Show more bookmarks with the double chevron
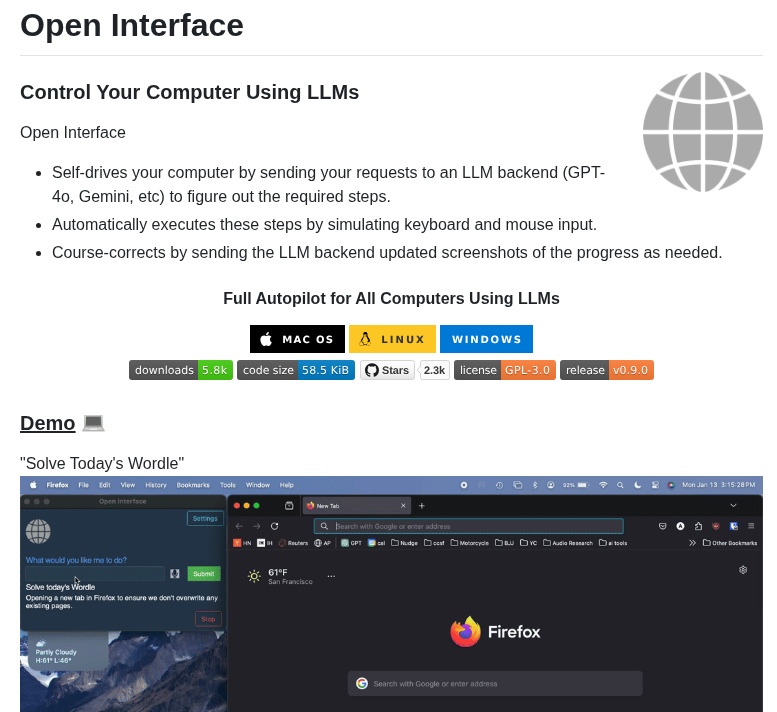 point(692,543)
